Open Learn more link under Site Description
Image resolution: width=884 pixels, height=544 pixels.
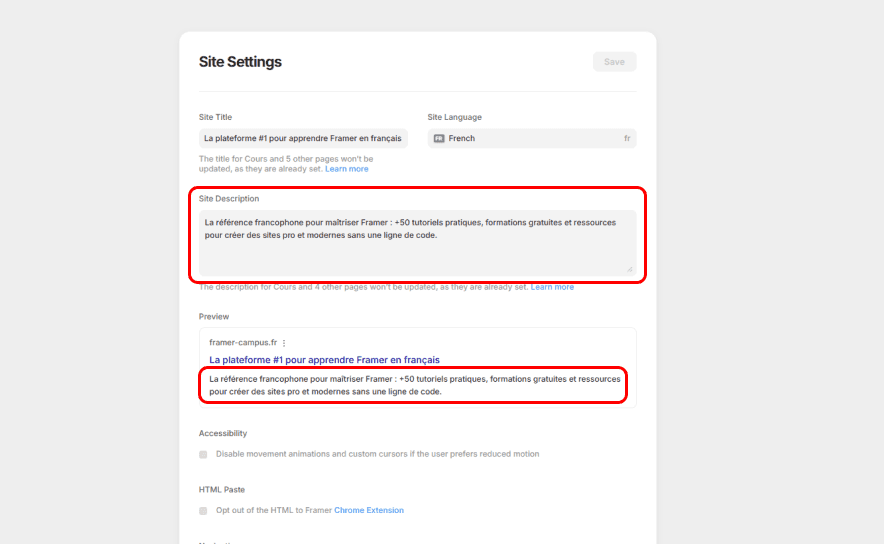coord(552,287)
